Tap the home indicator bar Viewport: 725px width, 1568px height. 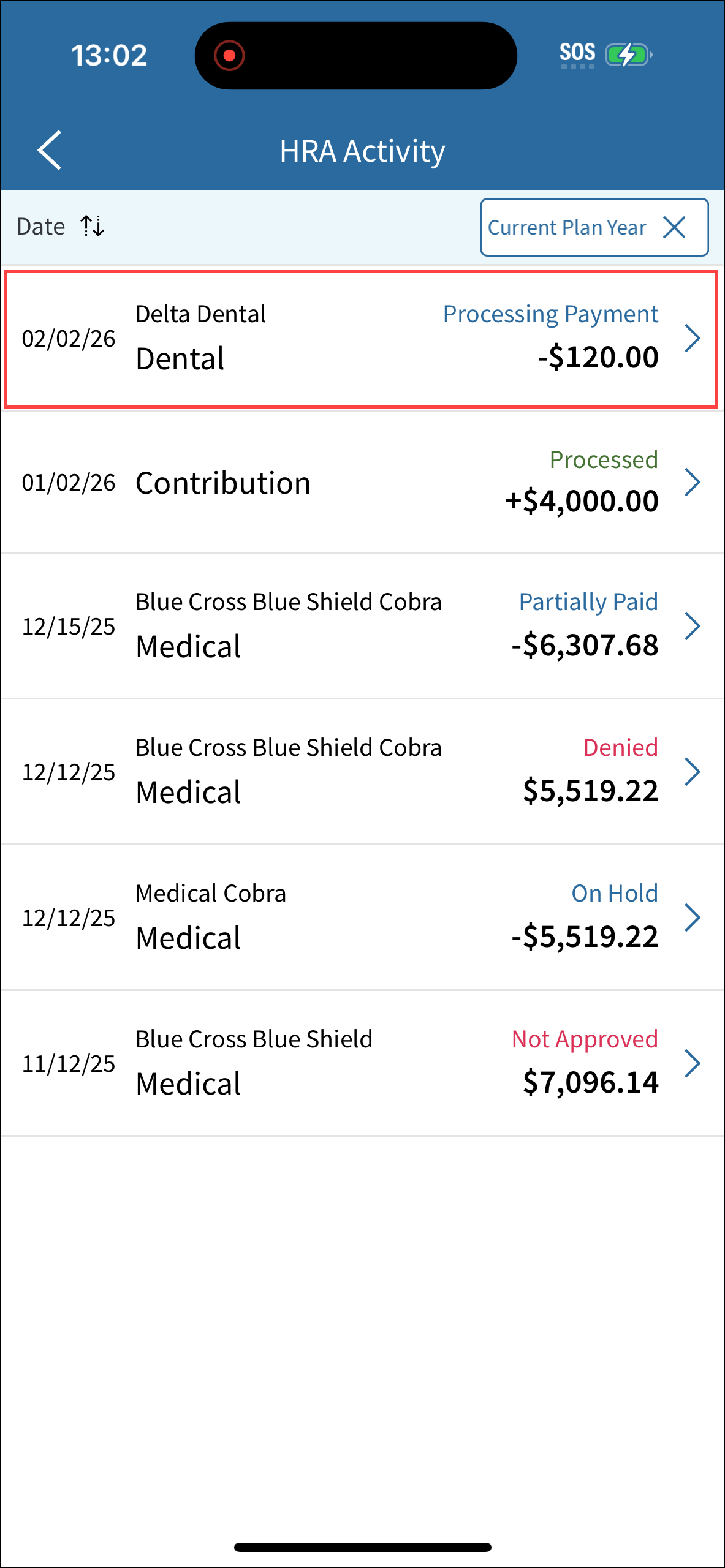362,1547
